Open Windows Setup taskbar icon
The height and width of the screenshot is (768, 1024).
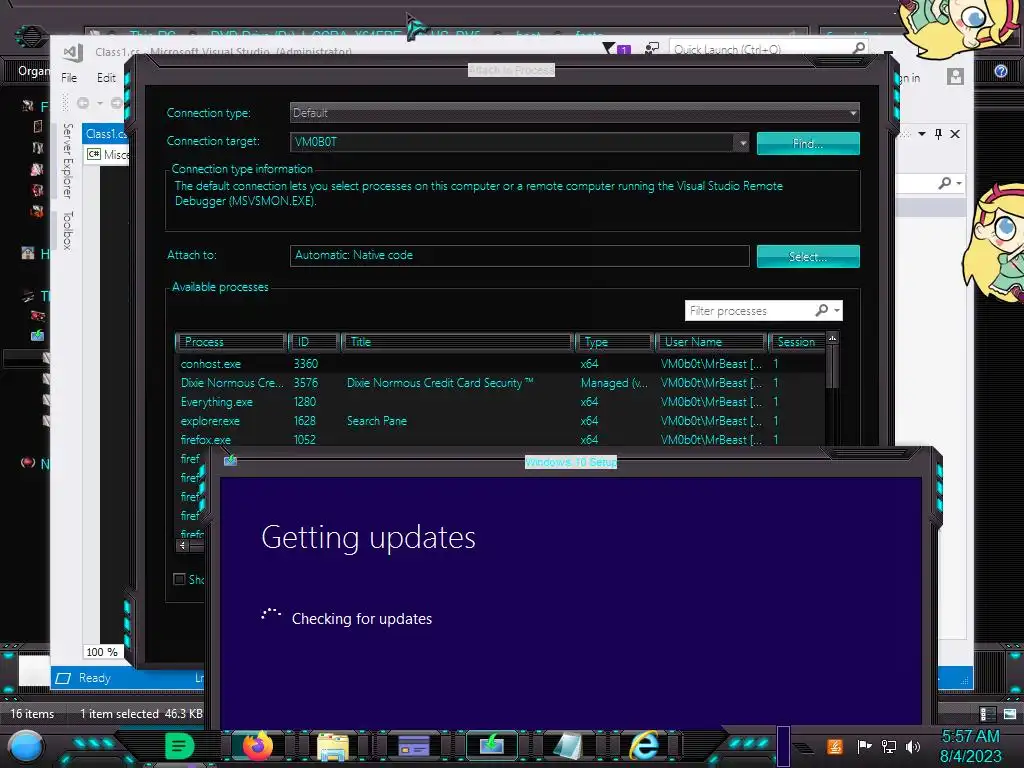click(492, 744)
